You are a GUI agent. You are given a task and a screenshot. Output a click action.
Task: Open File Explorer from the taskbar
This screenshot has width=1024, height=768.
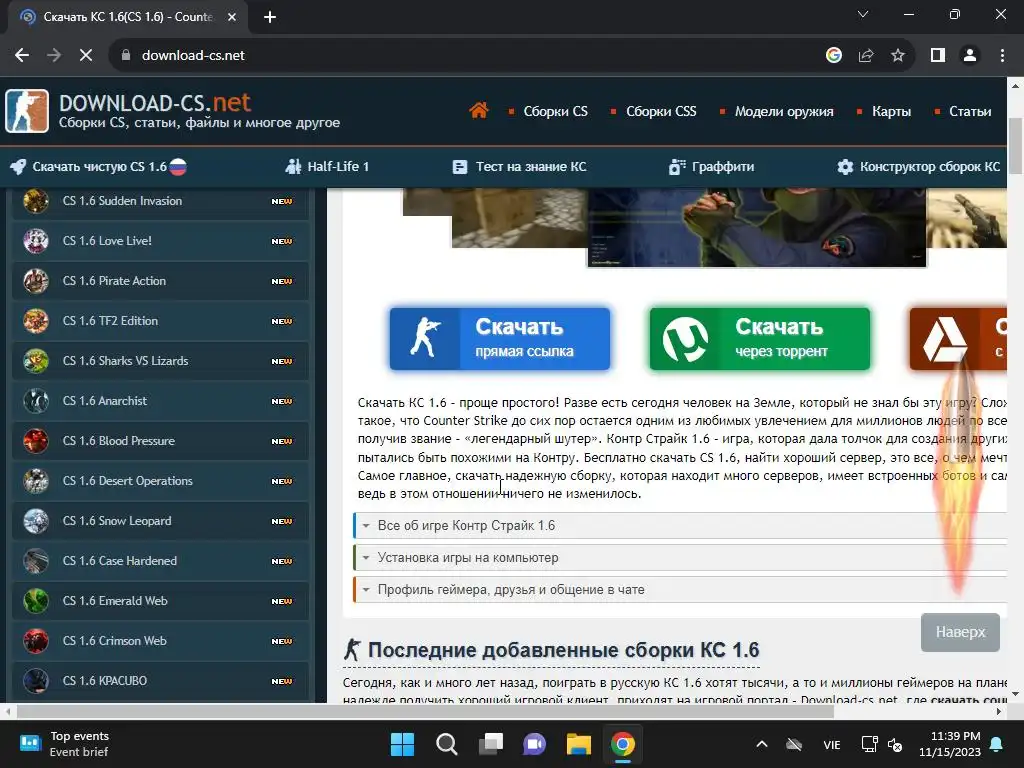[579, 744]
